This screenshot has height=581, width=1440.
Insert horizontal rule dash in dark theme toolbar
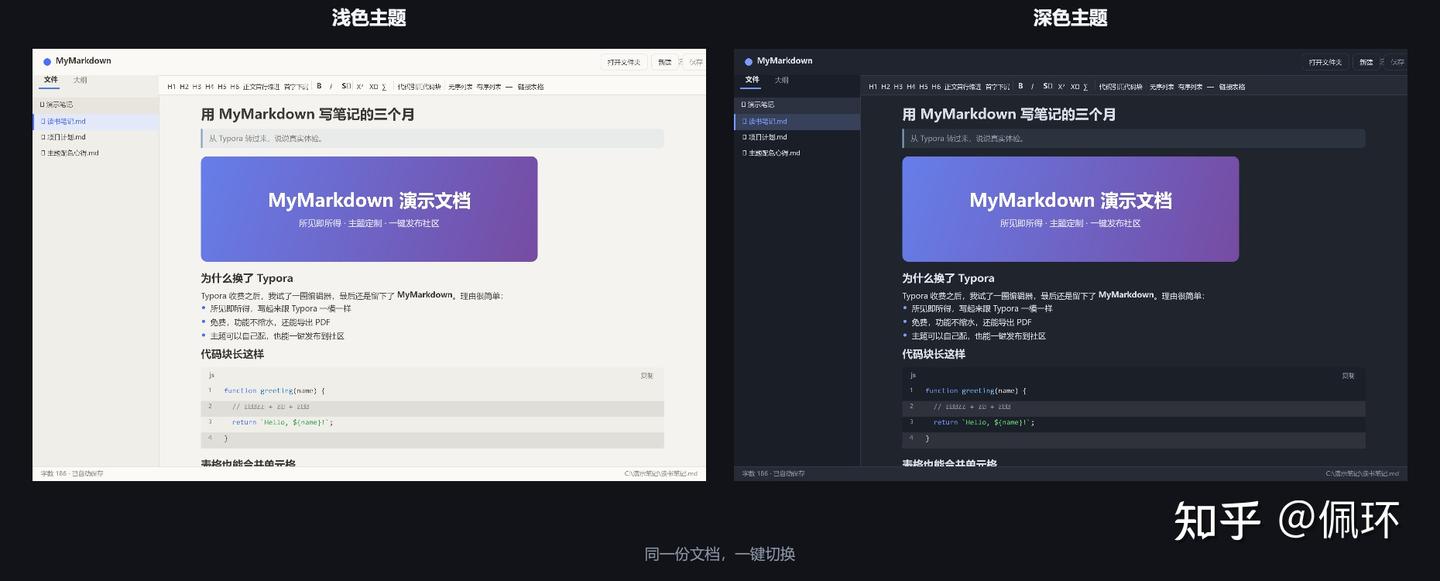(x=1210, y=87)
